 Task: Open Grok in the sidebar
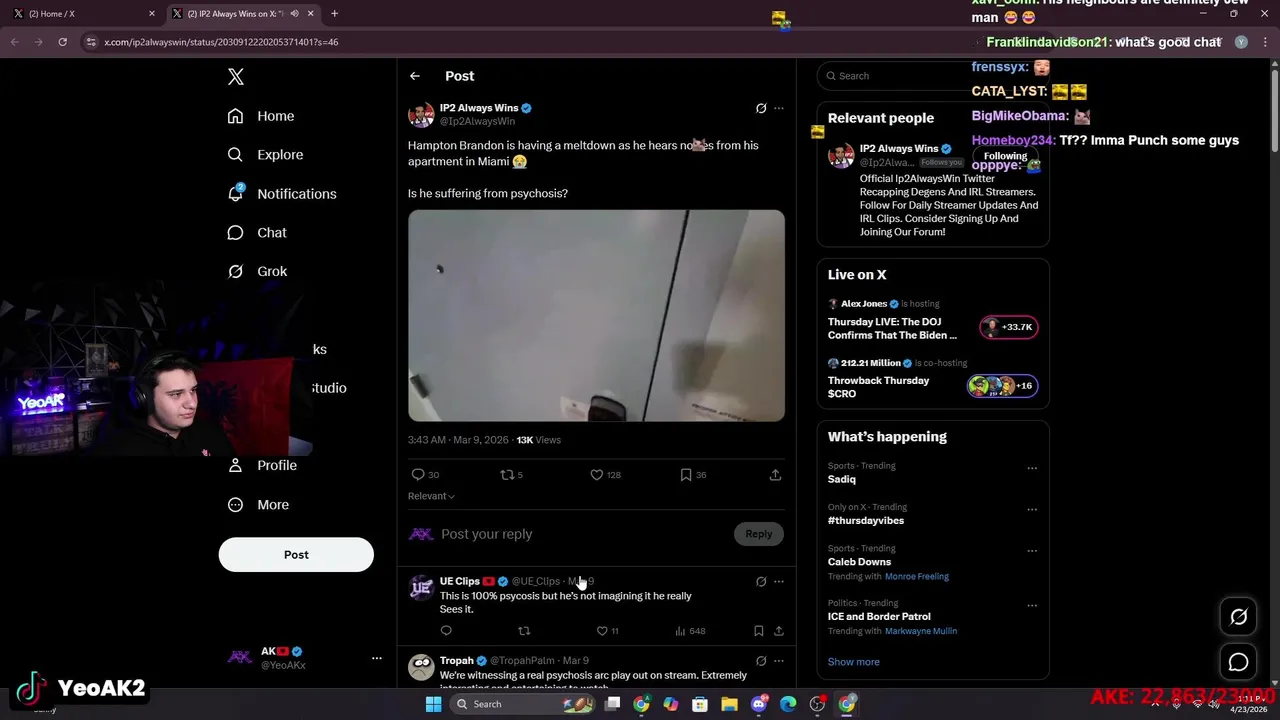tap(257, 271)
